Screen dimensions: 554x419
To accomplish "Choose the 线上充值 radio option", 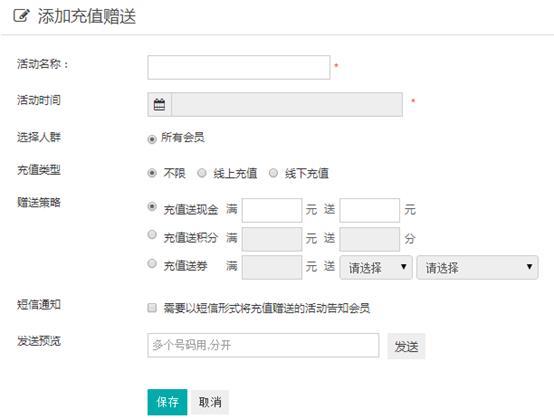I will tap(202, 173).
